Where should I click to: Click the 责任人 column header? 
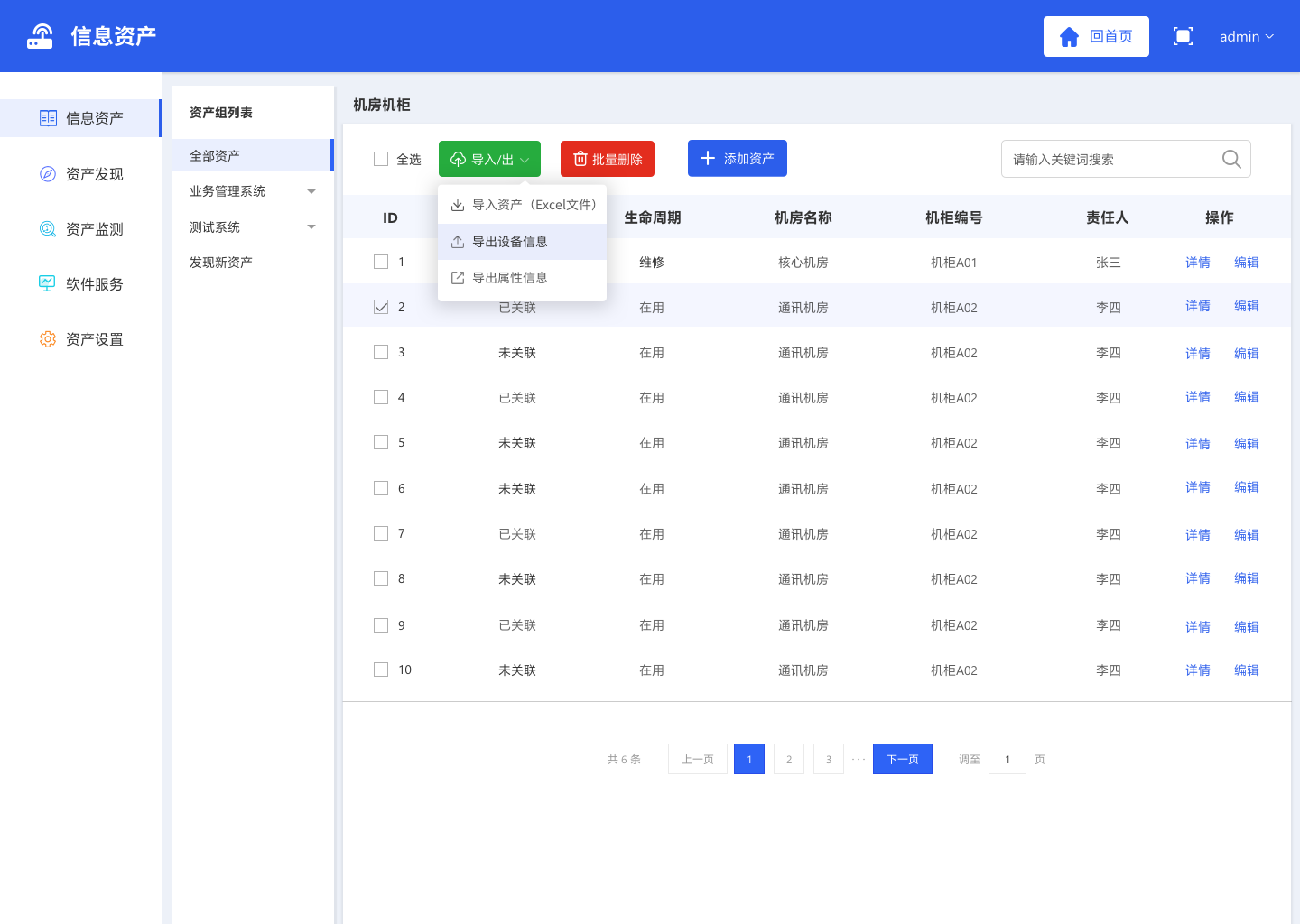[1108, 217]
